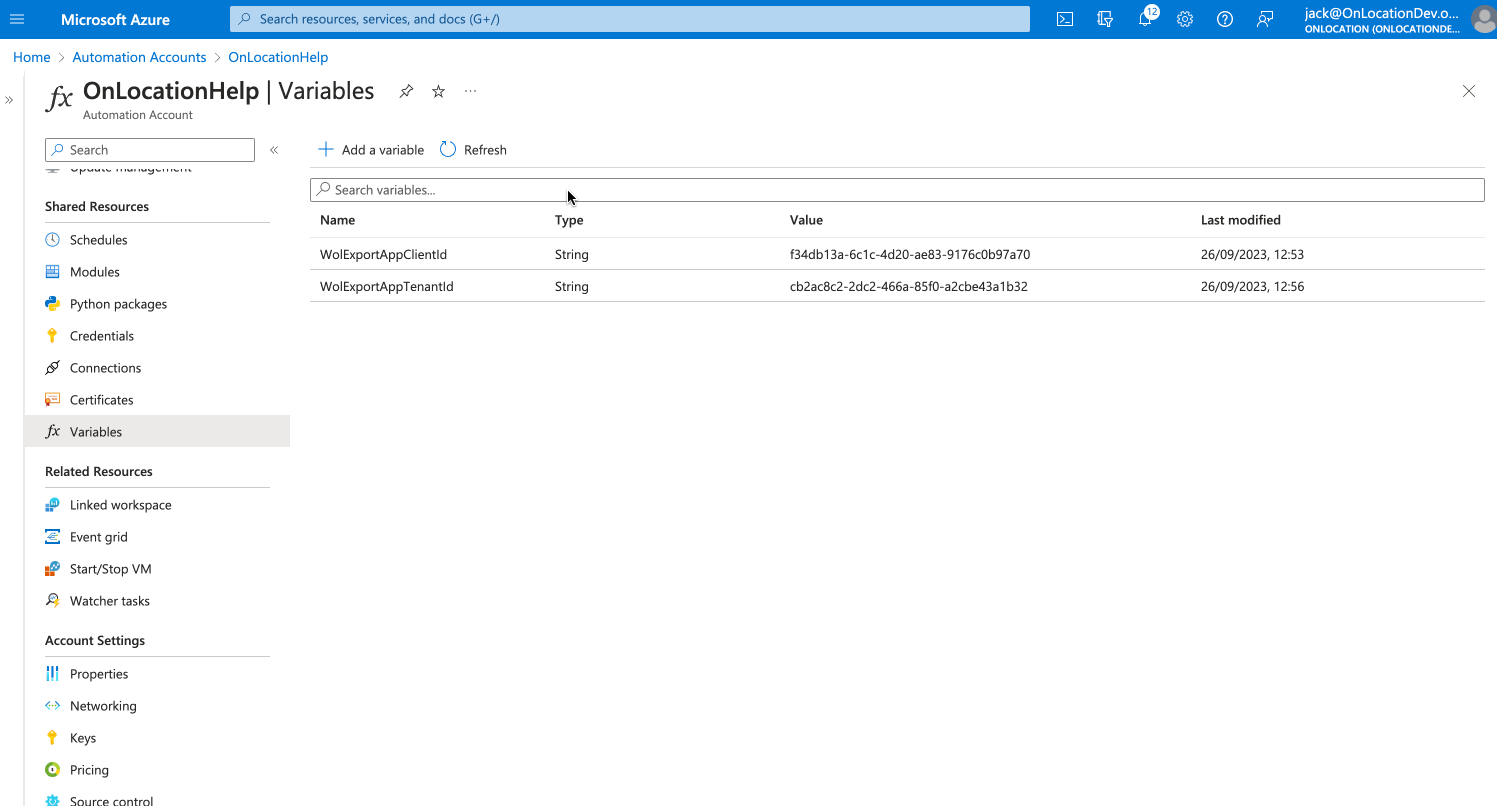1497x806 pixels.
Task: Open Help question mark icon
Action: click(1225, 19)
